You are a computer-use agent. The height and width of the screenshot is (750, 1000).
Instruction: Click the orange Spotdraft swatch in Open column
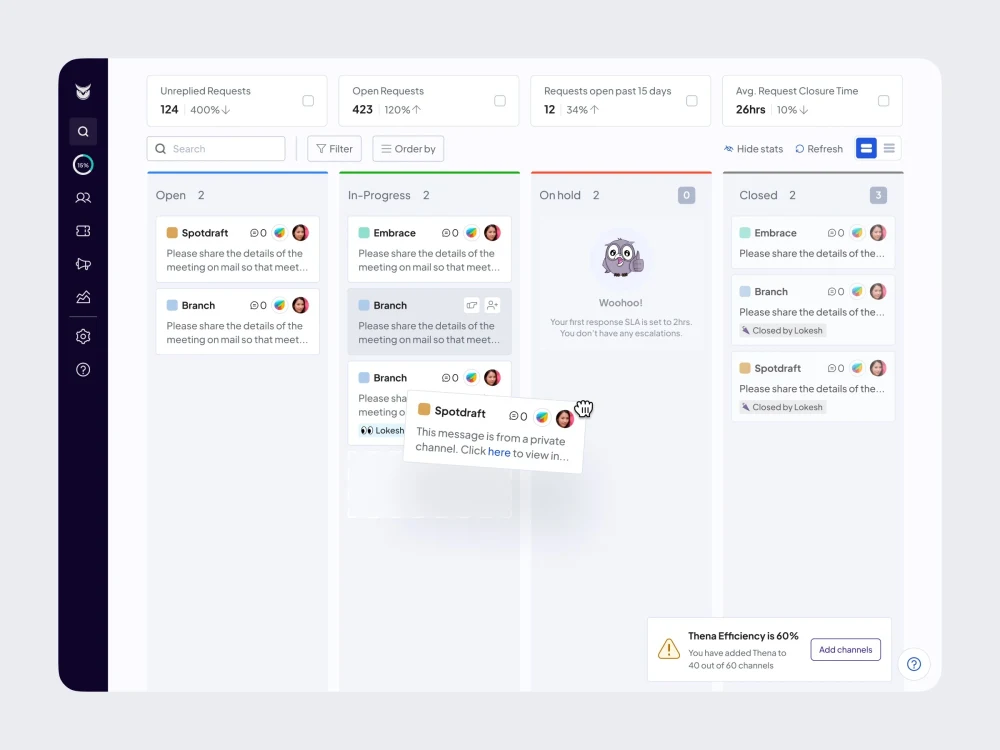point(172,233)
